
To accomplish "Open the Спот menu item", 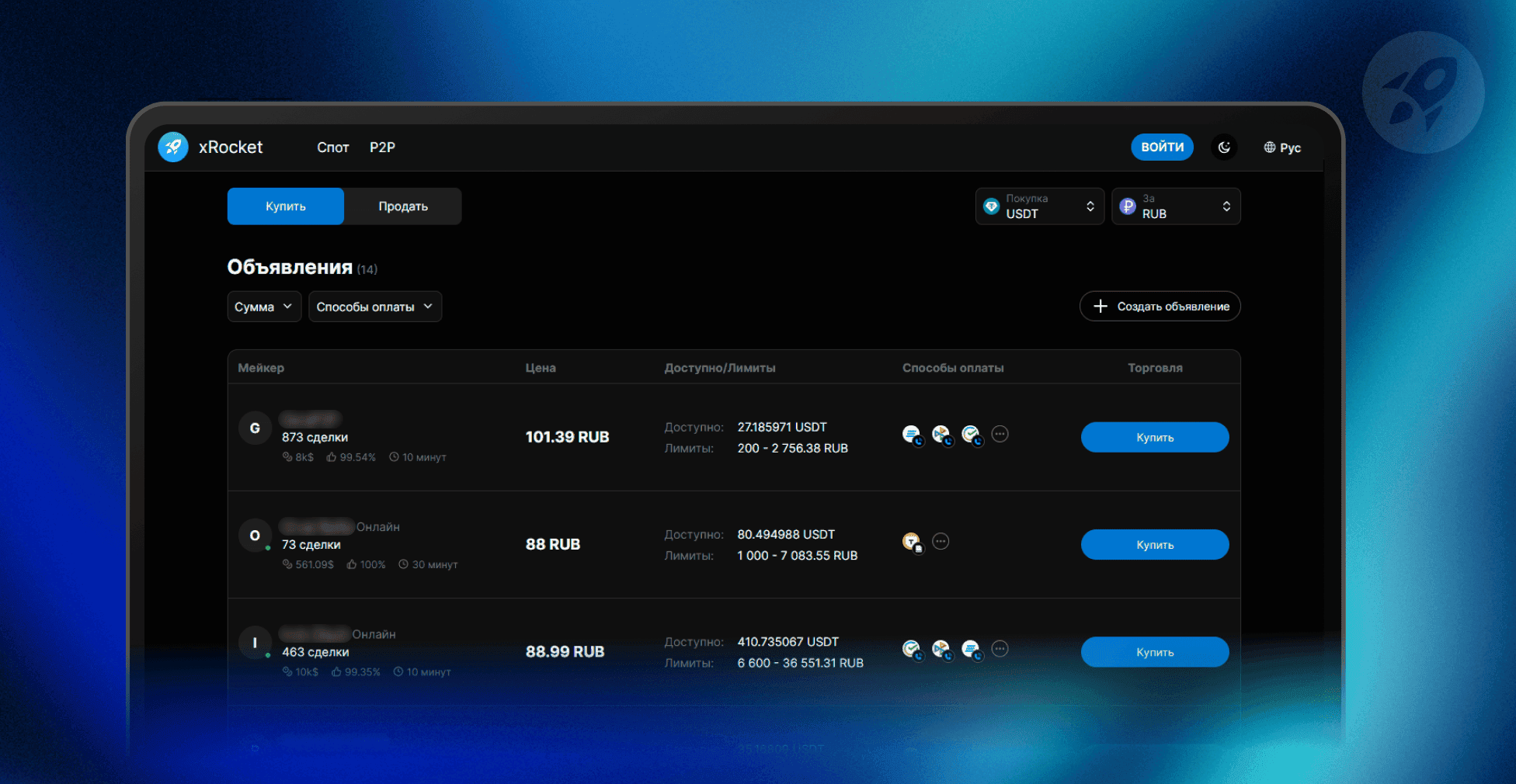I will 332,147.
